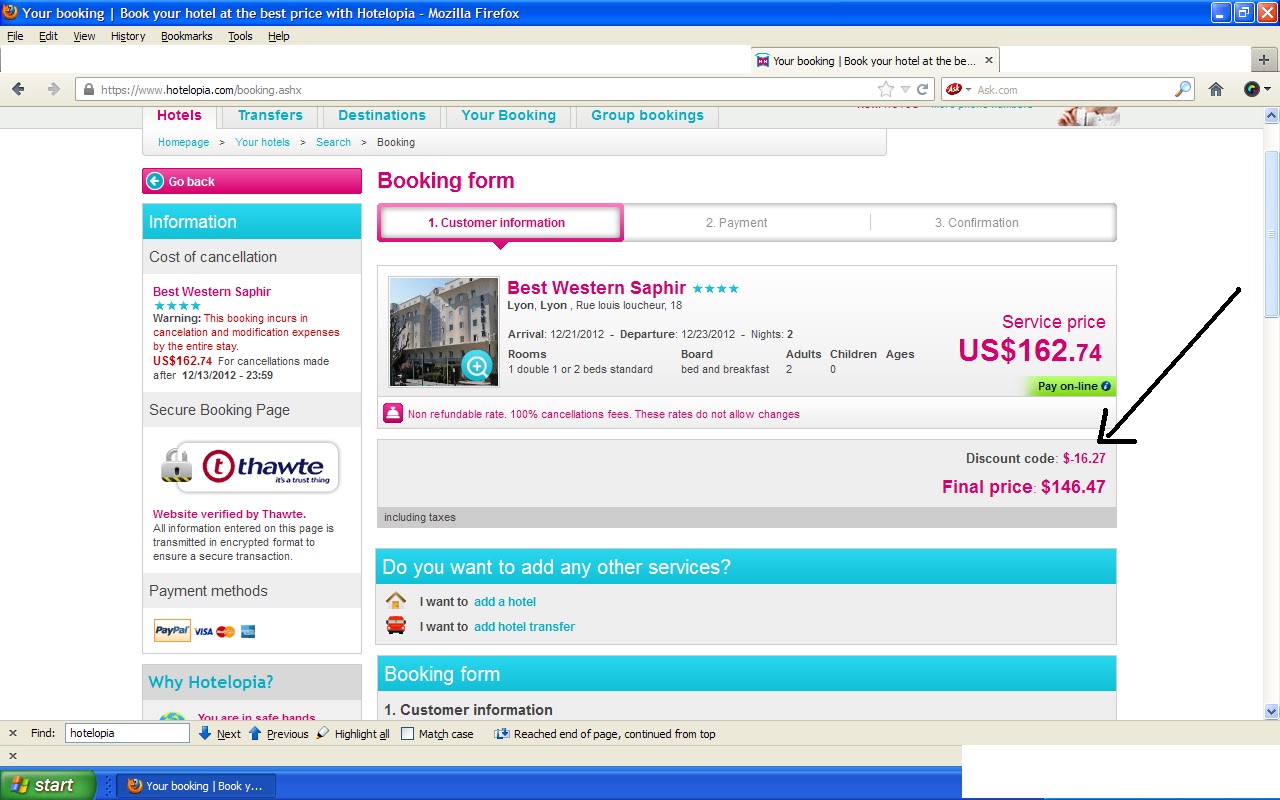Click the Discount code $-16.27 value

pyautogui.click(x=1084, y=458)
